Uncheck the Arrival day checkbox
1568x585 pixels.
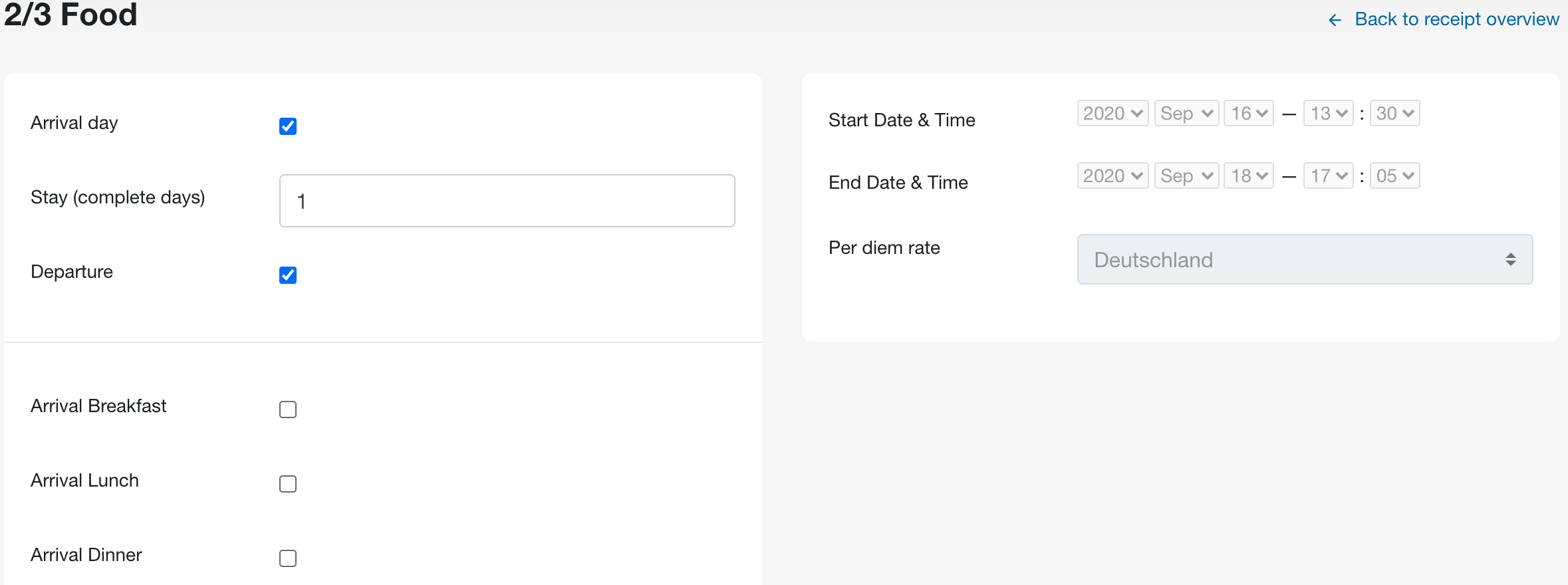(x=288, y=126)
